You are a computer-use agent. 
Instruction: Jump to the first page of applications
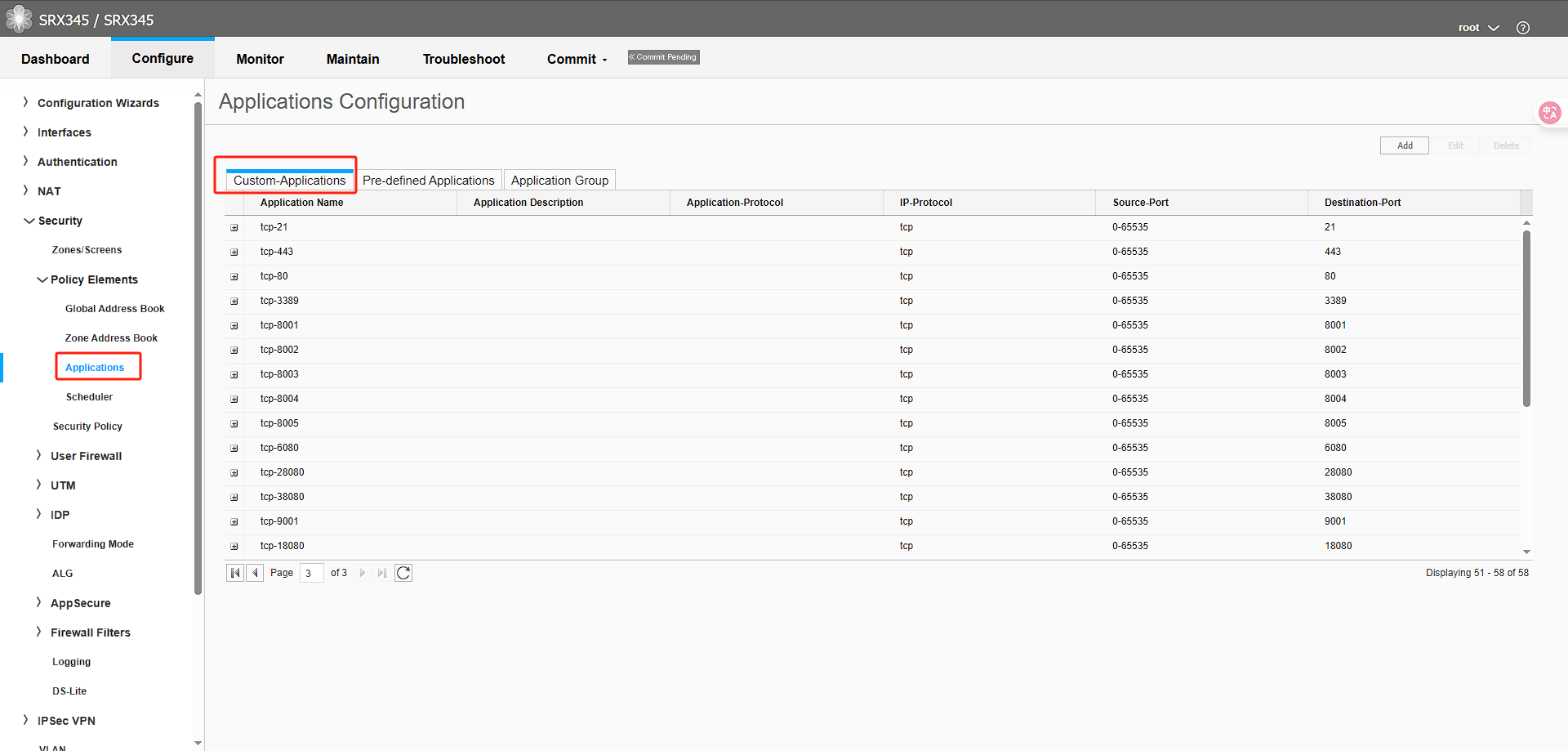click(x=235, y=572)
